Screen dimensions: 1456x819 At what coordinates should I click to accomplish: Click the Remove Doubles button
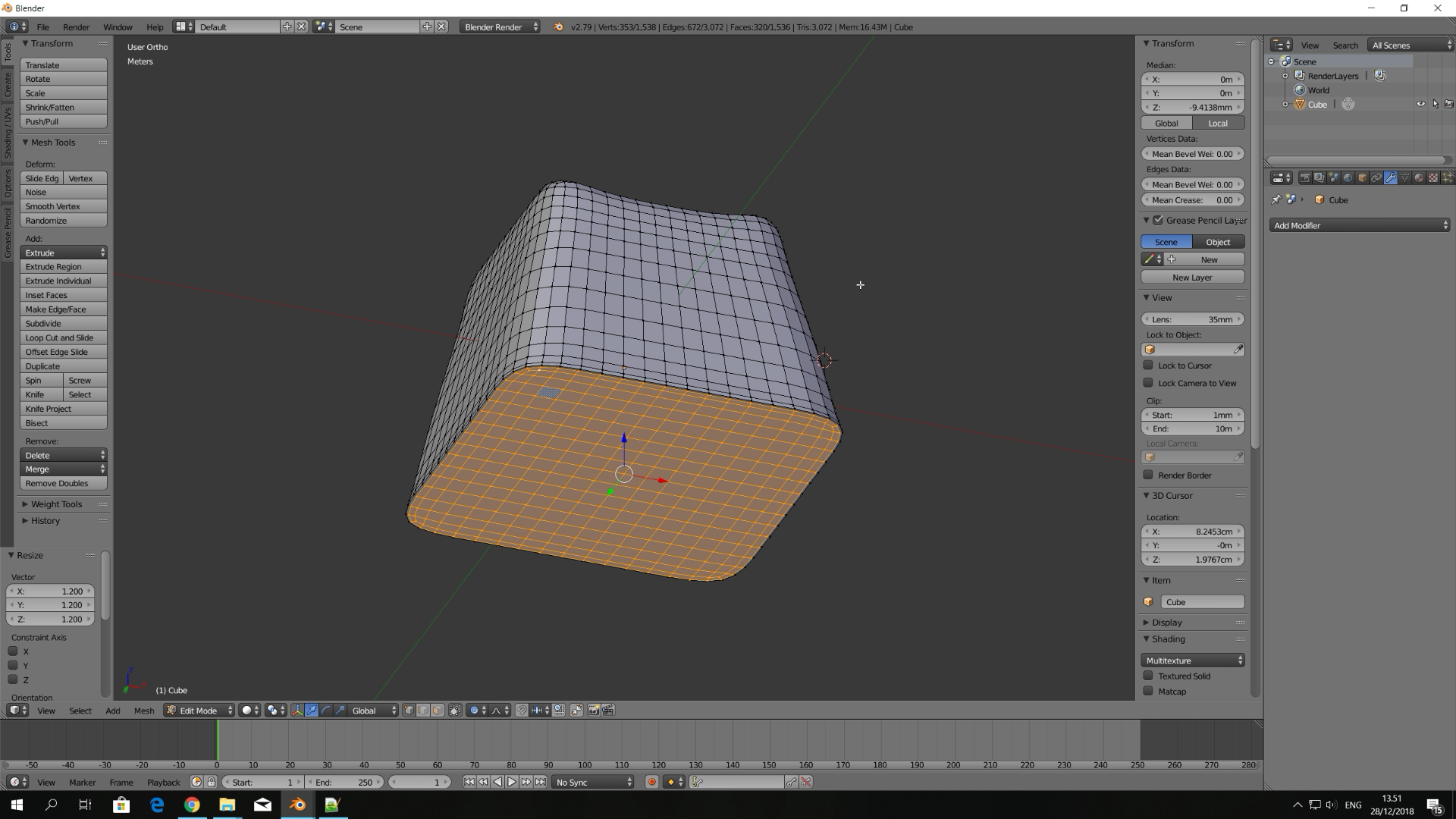(57, 483)
